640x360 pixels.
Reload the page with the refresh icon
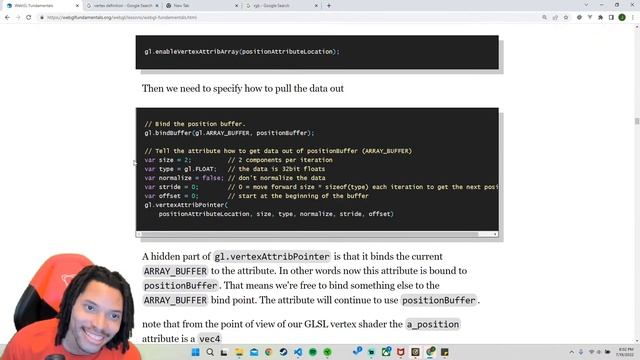[x=29, y=18]
